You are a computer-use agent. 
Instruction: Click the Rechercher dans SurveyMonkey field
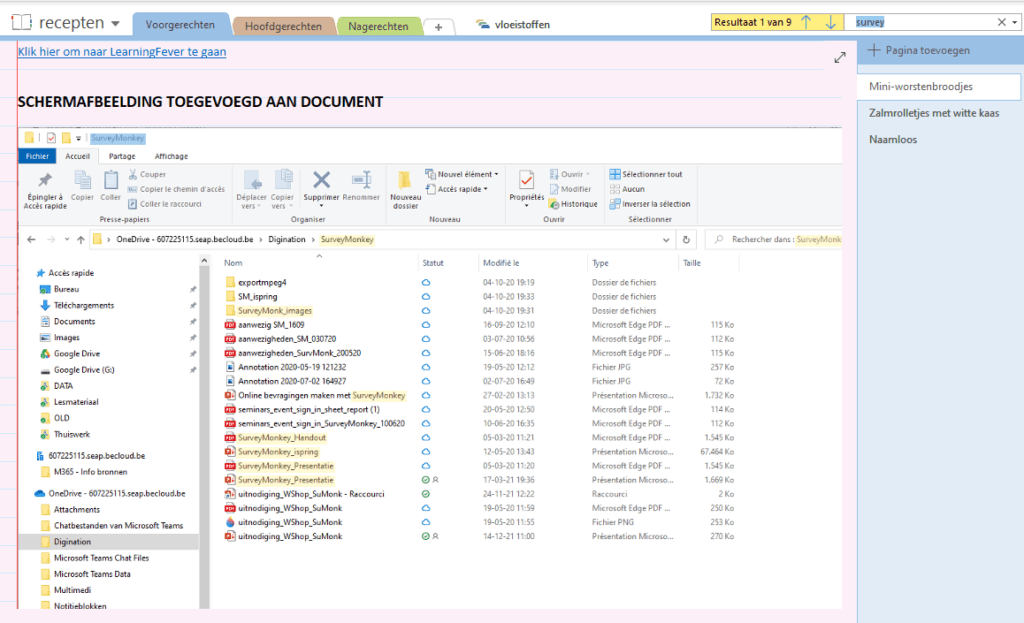click(775, 240)
